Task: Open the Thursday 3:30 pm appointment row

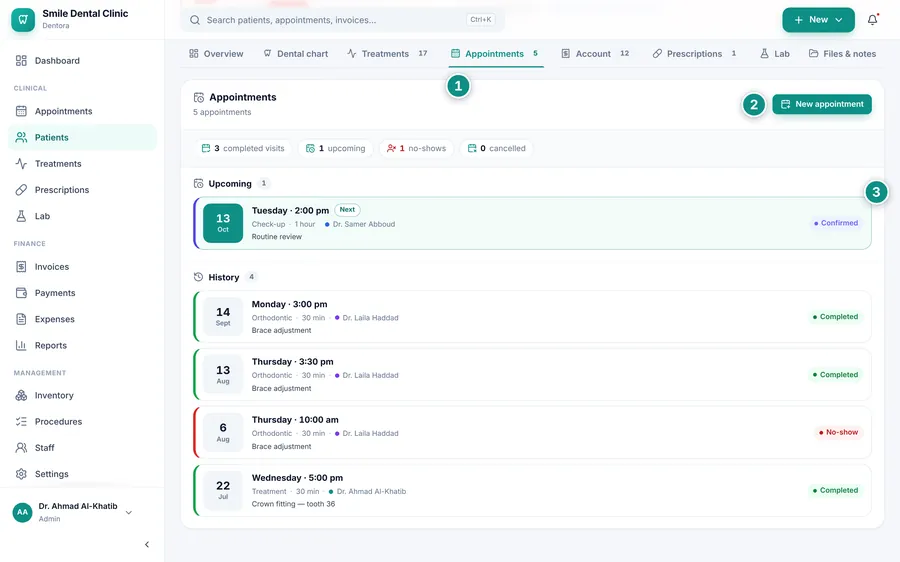Action: tap(532, 374)
